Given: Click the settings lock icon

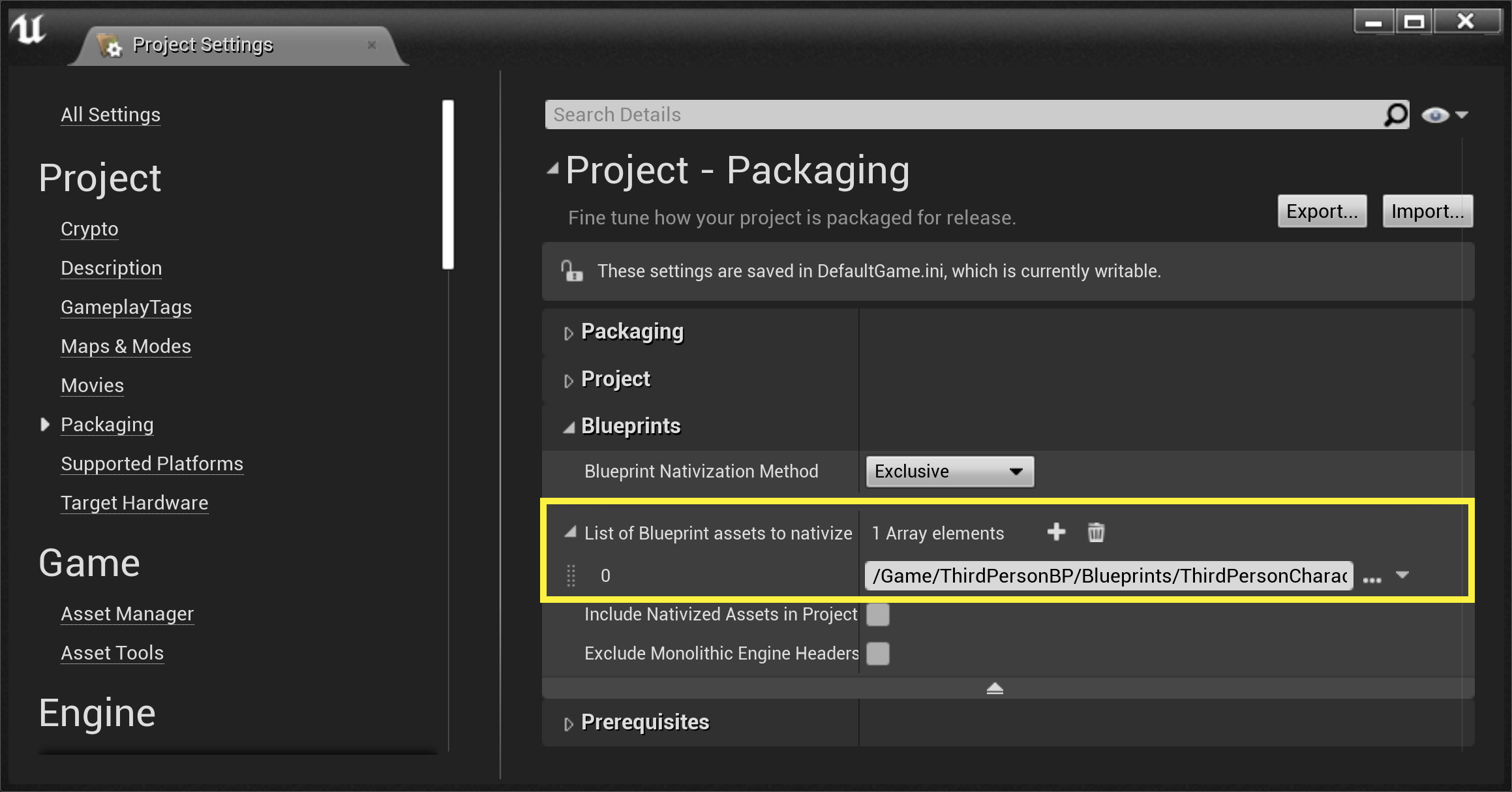Looking at the screenshot, I should (572, 271).
